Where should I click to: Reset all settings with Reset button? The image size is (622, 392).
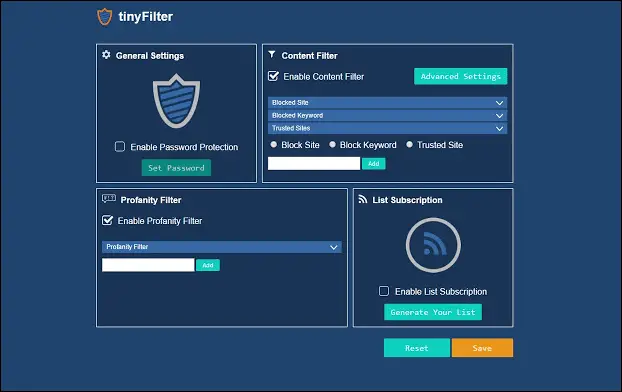[417, 348]
